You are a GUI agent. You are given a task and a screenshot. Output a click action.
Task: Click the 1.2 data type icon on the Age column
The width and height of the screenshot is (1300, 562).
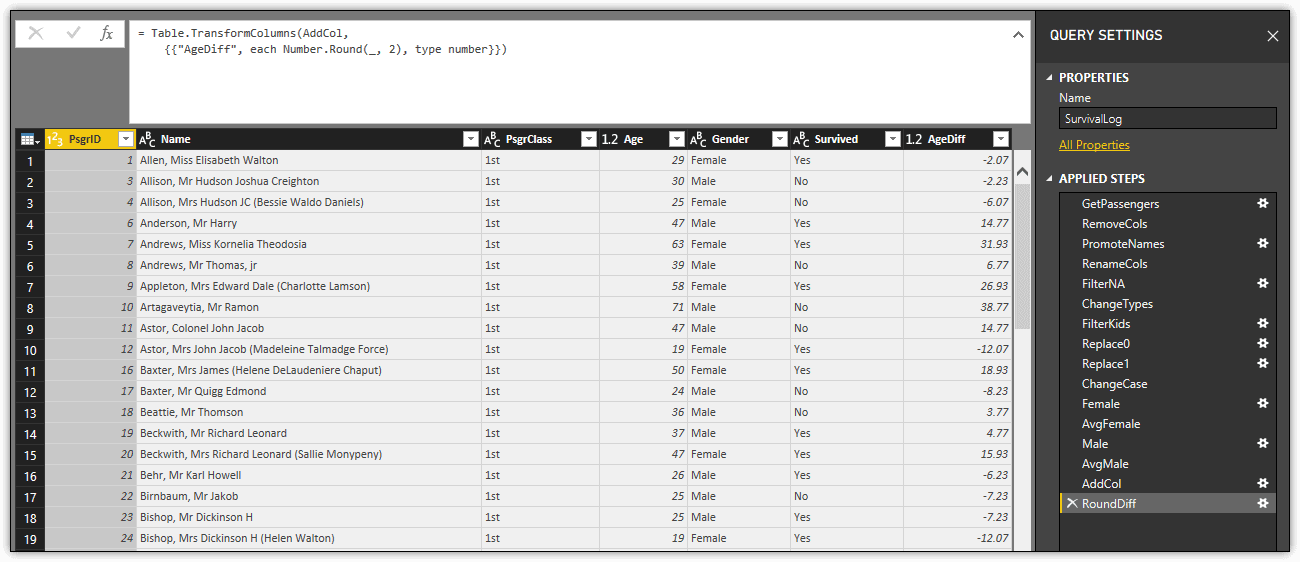610,139
